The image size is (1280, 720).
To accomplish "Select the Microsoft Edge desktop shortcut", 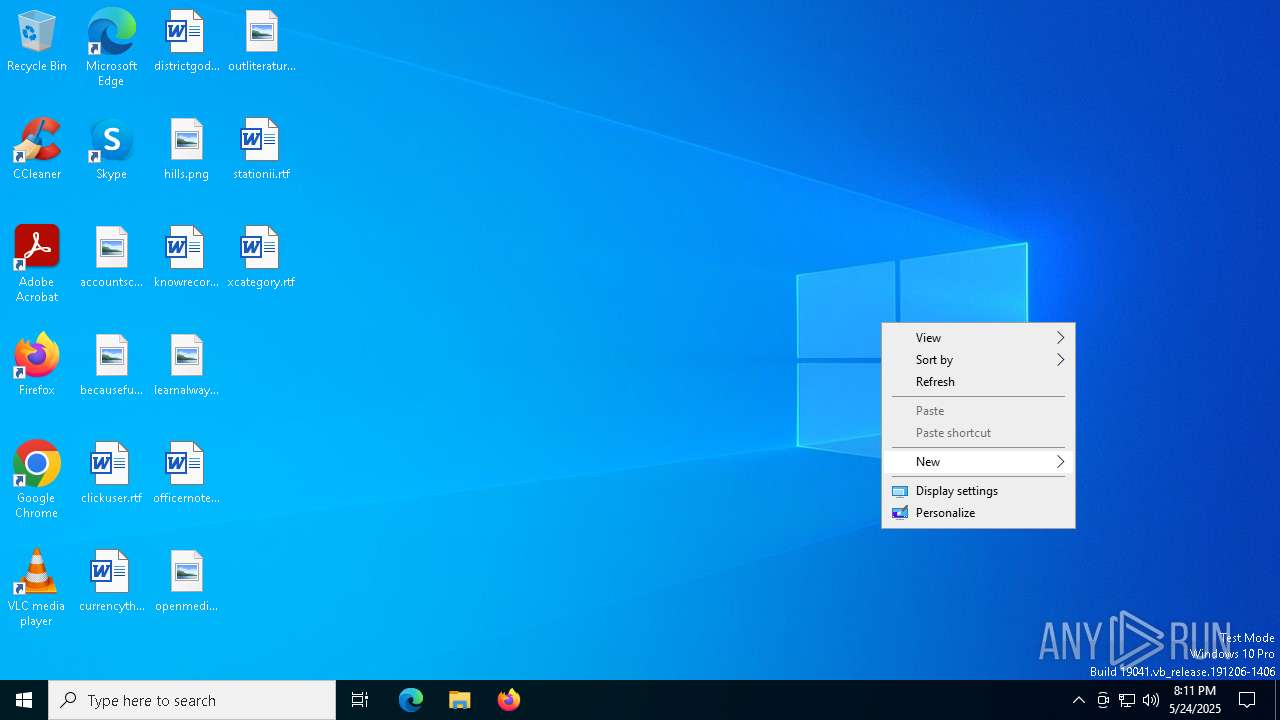I will tap(111, 48).
